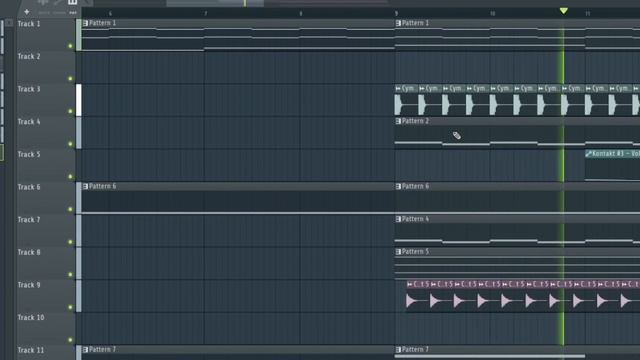Open clip menu icon of Pattern 6 at bar 9
640x360 pixels.
coord(398,187)
